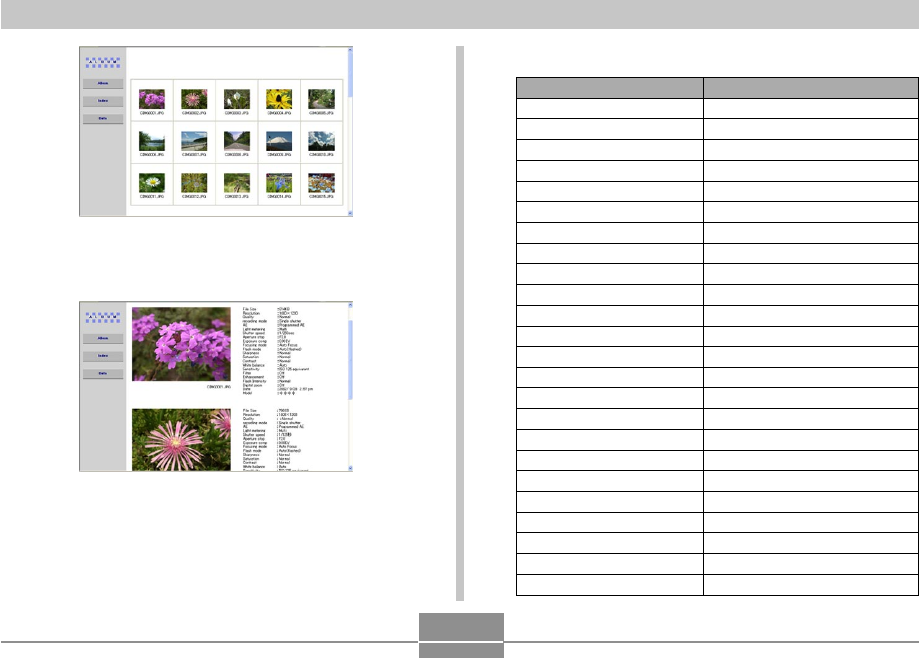The image size is (919, 658).
Task: Select the forest path thumbnail CIMG0005.JPG
Action: 321,99
